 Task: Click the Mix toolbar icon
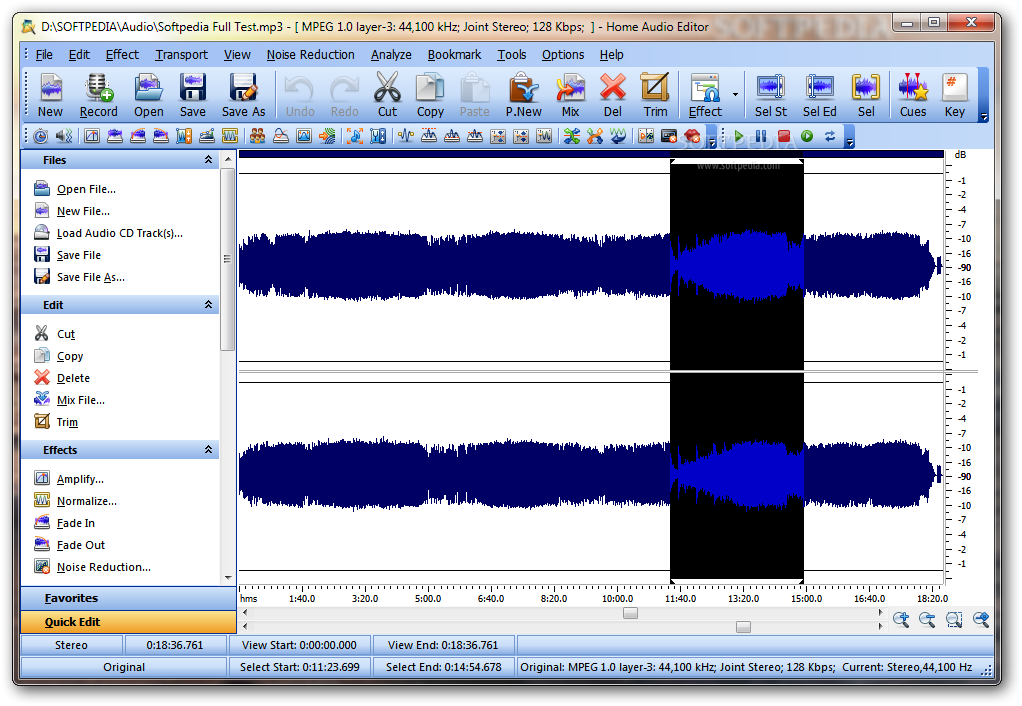(570, 95)
